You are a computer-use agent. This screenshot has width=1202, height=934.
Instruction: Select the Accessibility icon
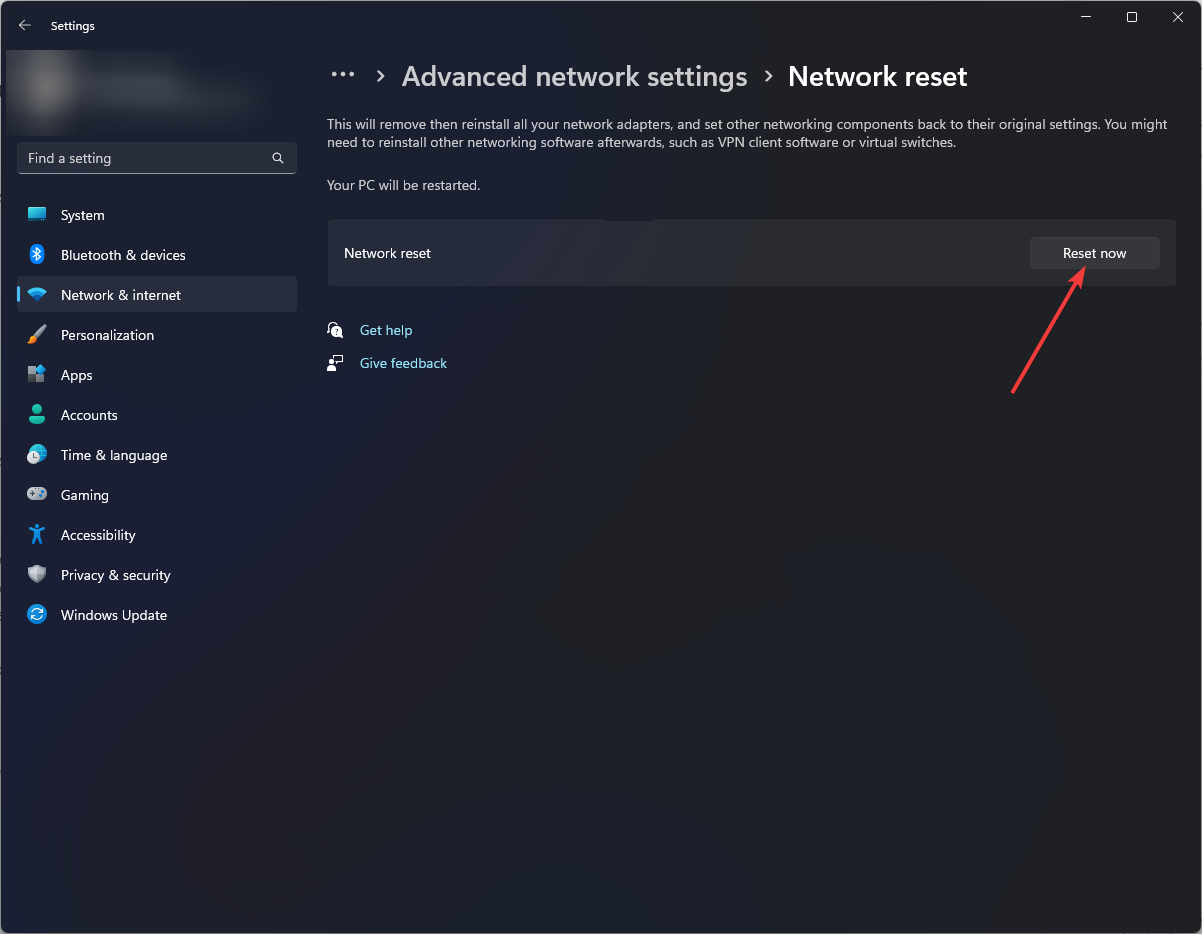point(36,534)
